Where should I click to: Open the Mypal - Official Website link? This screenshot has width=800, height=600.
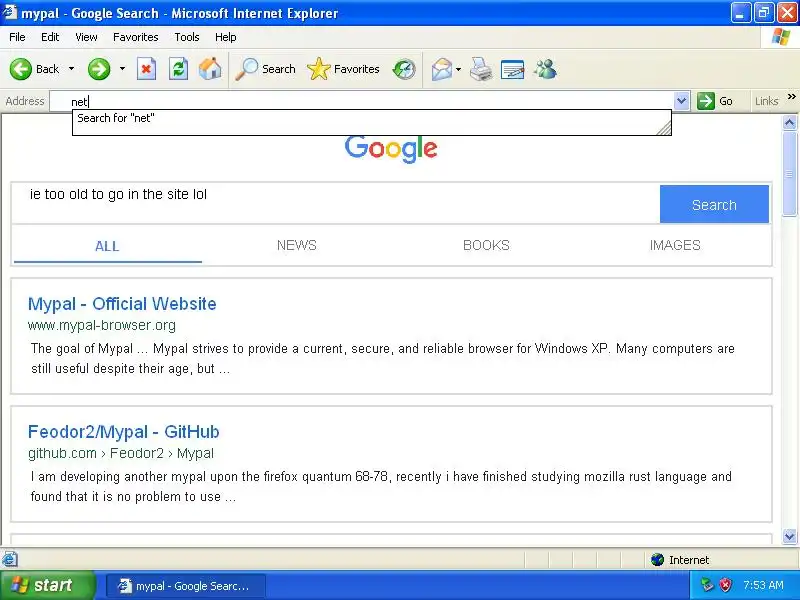tap(122, 304)
